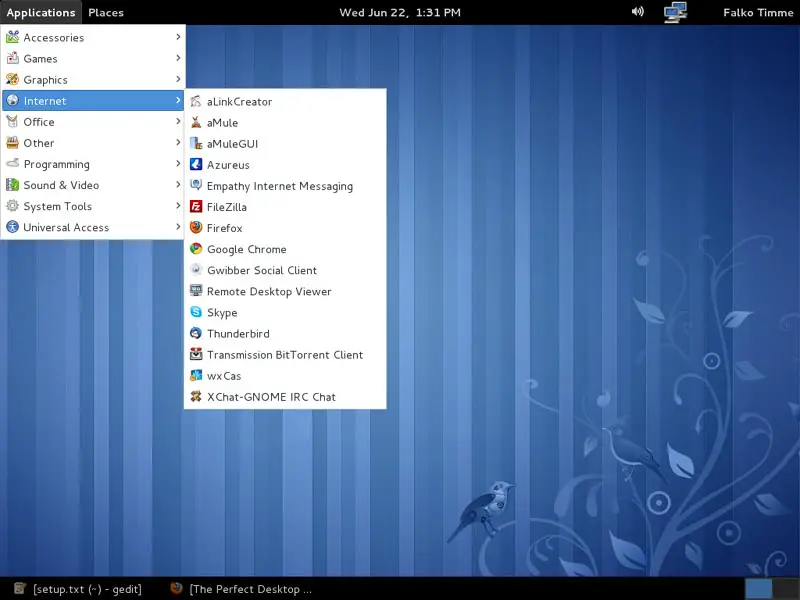Expand the System Tools submenu arrow
The width and height of the screenshot is (800, 600).
(x=178, y=206)
